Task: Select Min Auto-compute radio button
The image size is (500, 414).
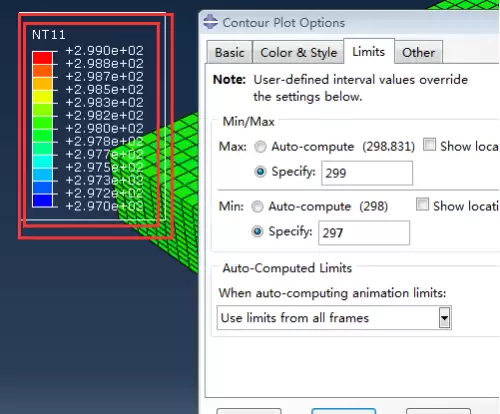Action: 257,207
